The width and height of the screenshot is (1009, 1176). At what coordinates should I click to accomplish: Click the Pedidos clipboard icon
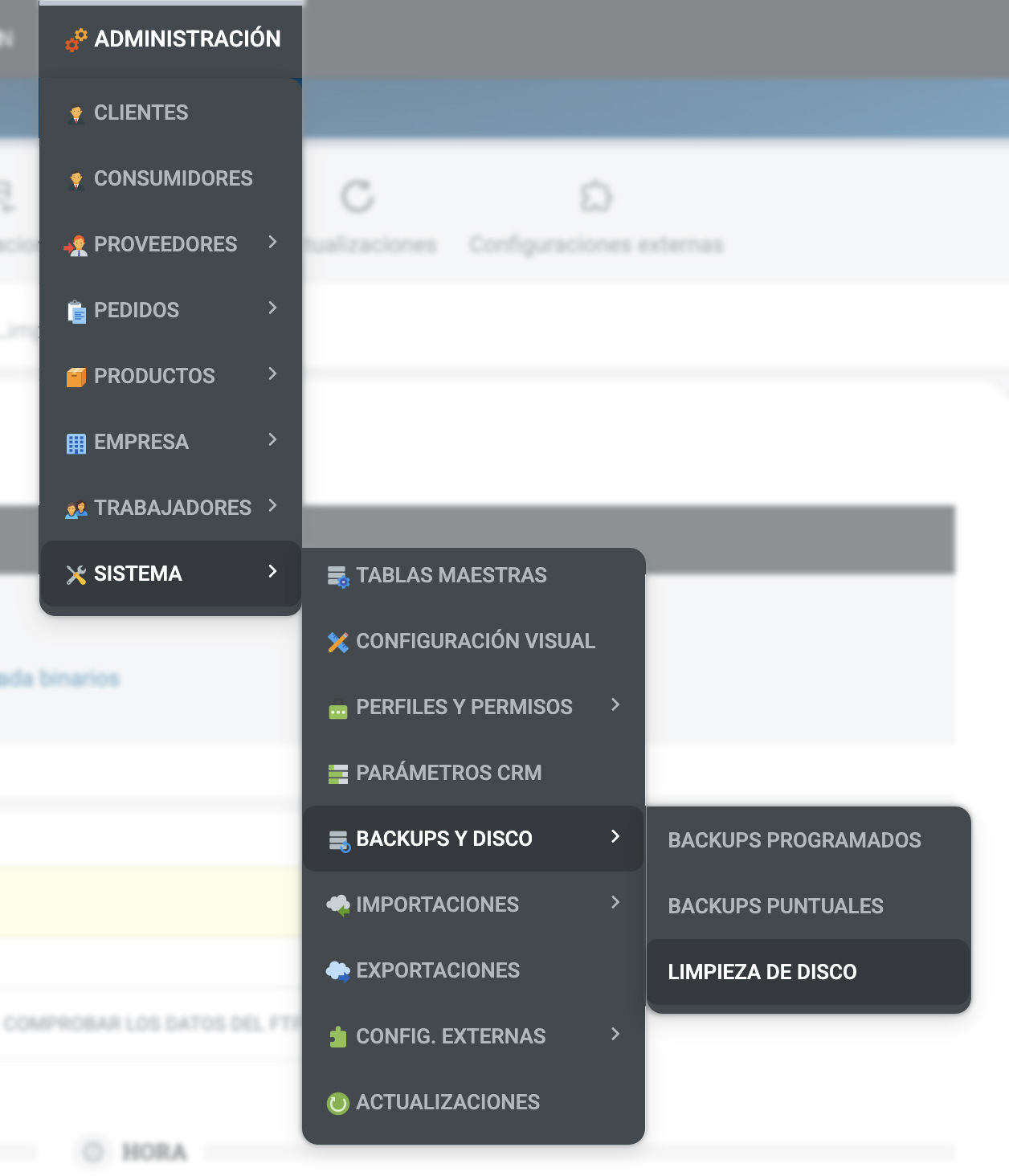pyautogui.click(x=76, y=311)
